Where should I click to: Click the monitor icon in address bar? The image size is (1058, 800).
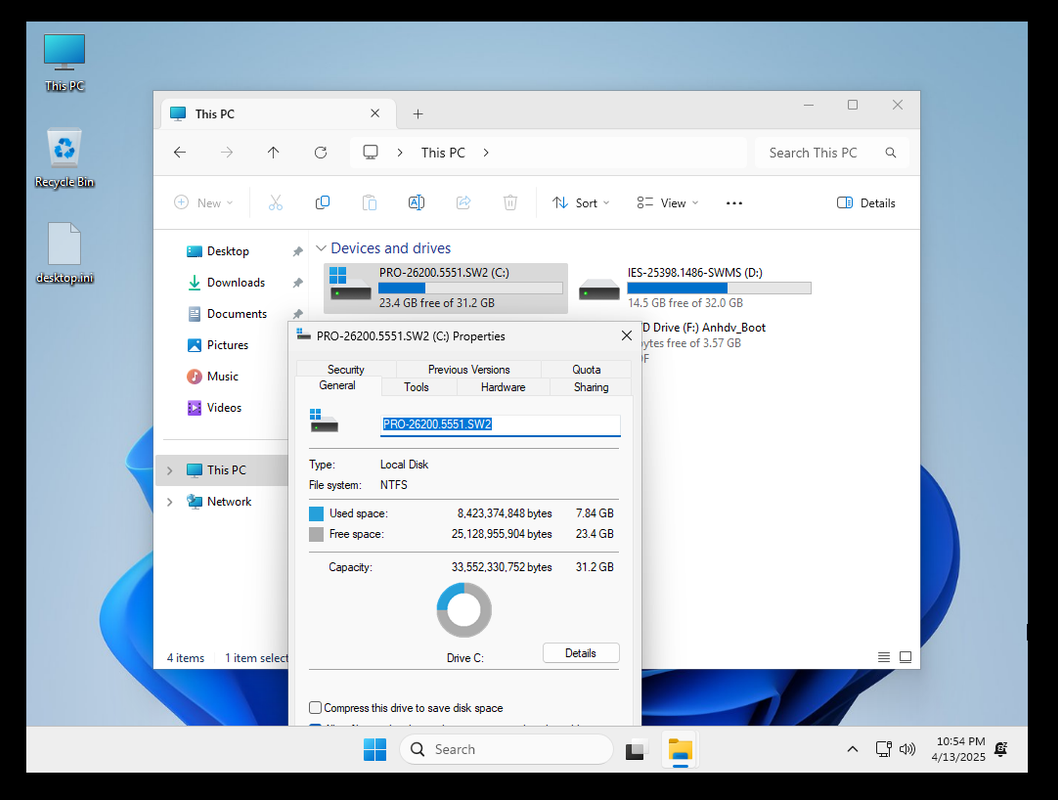370,152
